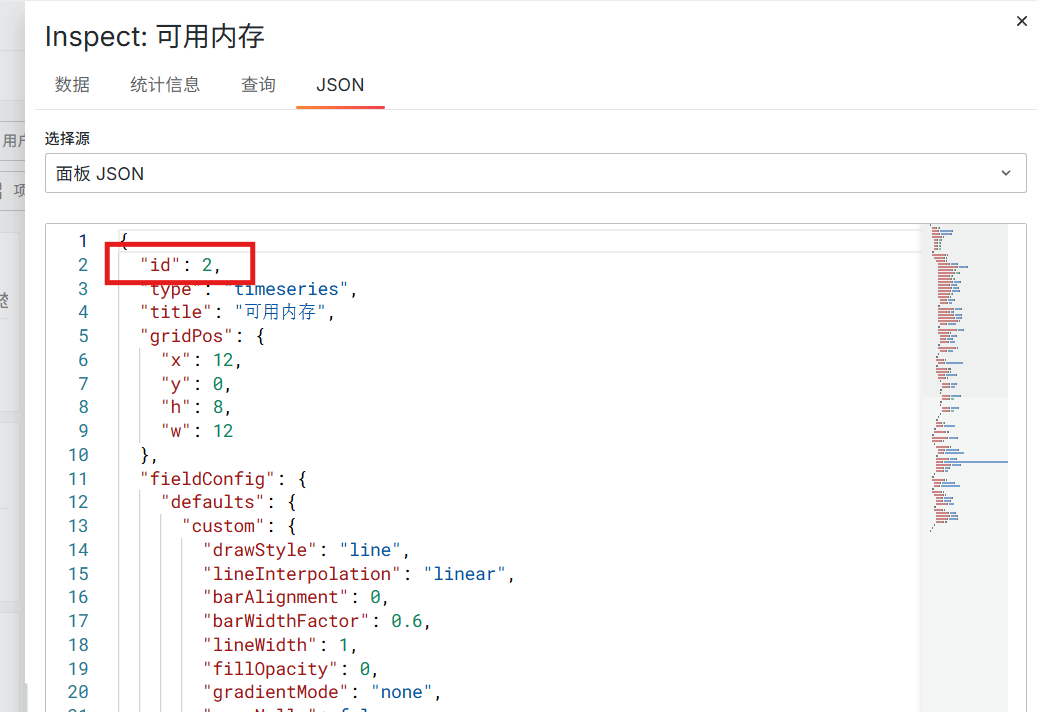
Task: Click line number 11 in the gutter
Action: click(78, 479)
